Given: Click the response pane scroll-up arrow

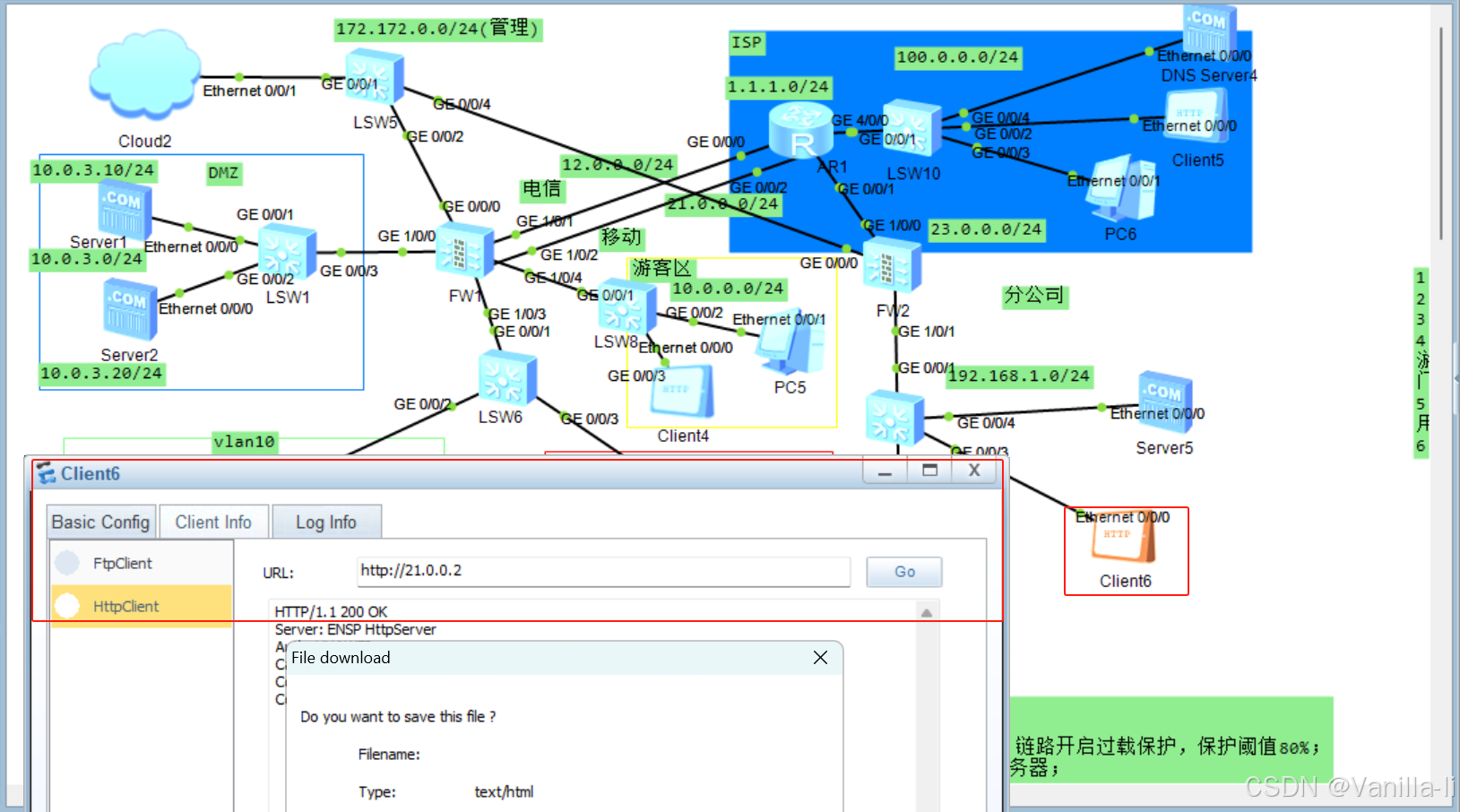Looking at the screenshot, I should pos(927,613).
